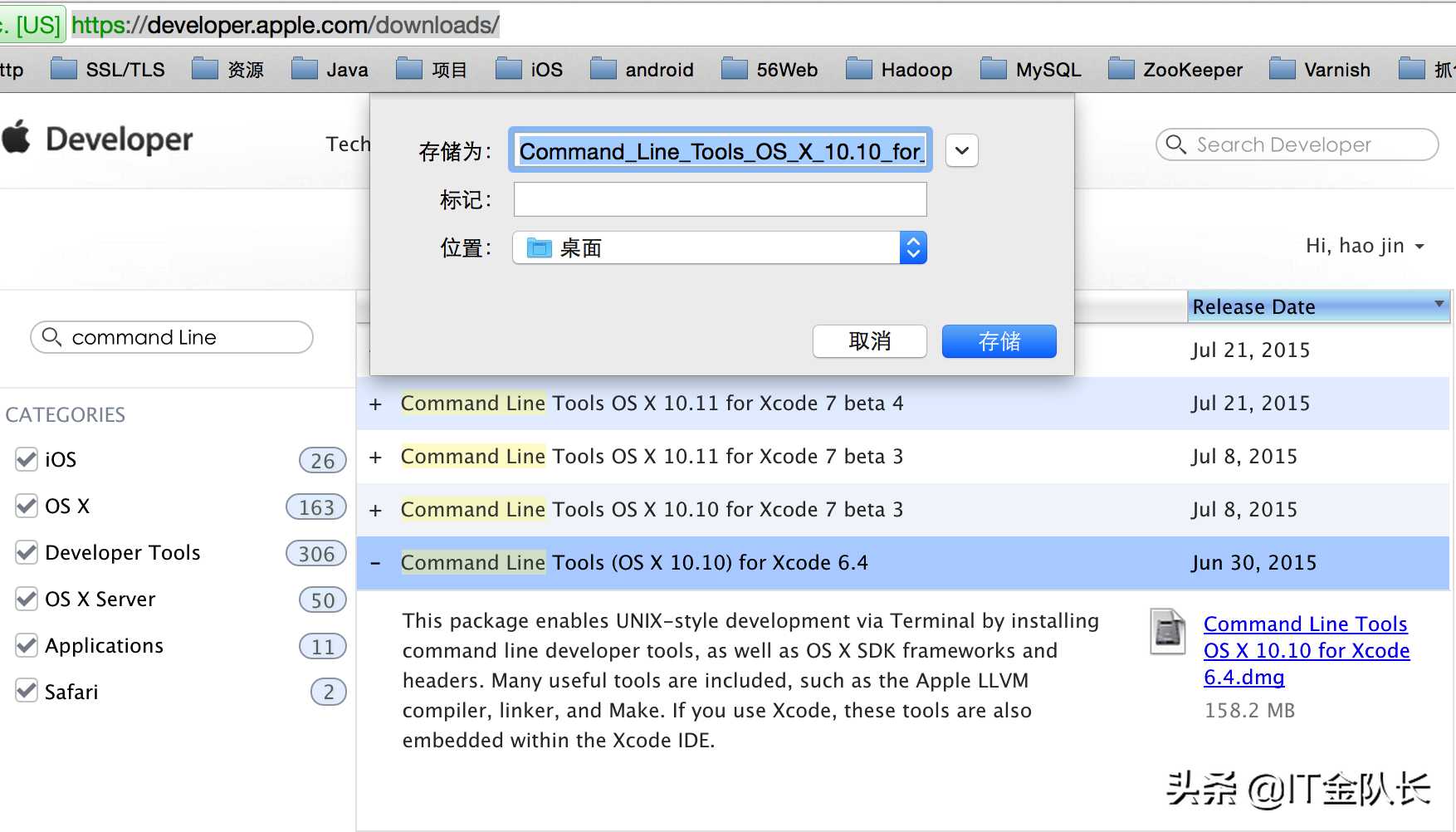1456x832 pixels.
Task: Click the magnifier in Search Developer field
Action: pyautogui.click(x=1175, y=144)
